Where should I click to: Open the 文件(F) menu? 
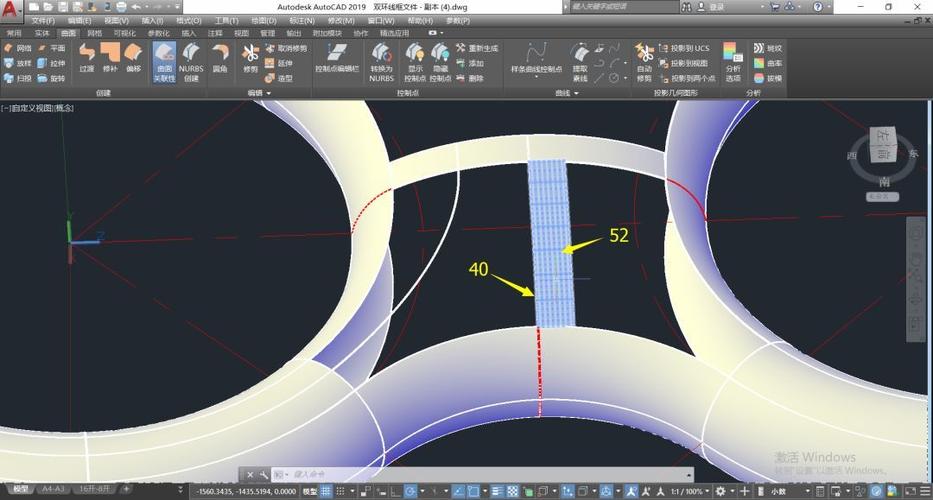point(42,20)
